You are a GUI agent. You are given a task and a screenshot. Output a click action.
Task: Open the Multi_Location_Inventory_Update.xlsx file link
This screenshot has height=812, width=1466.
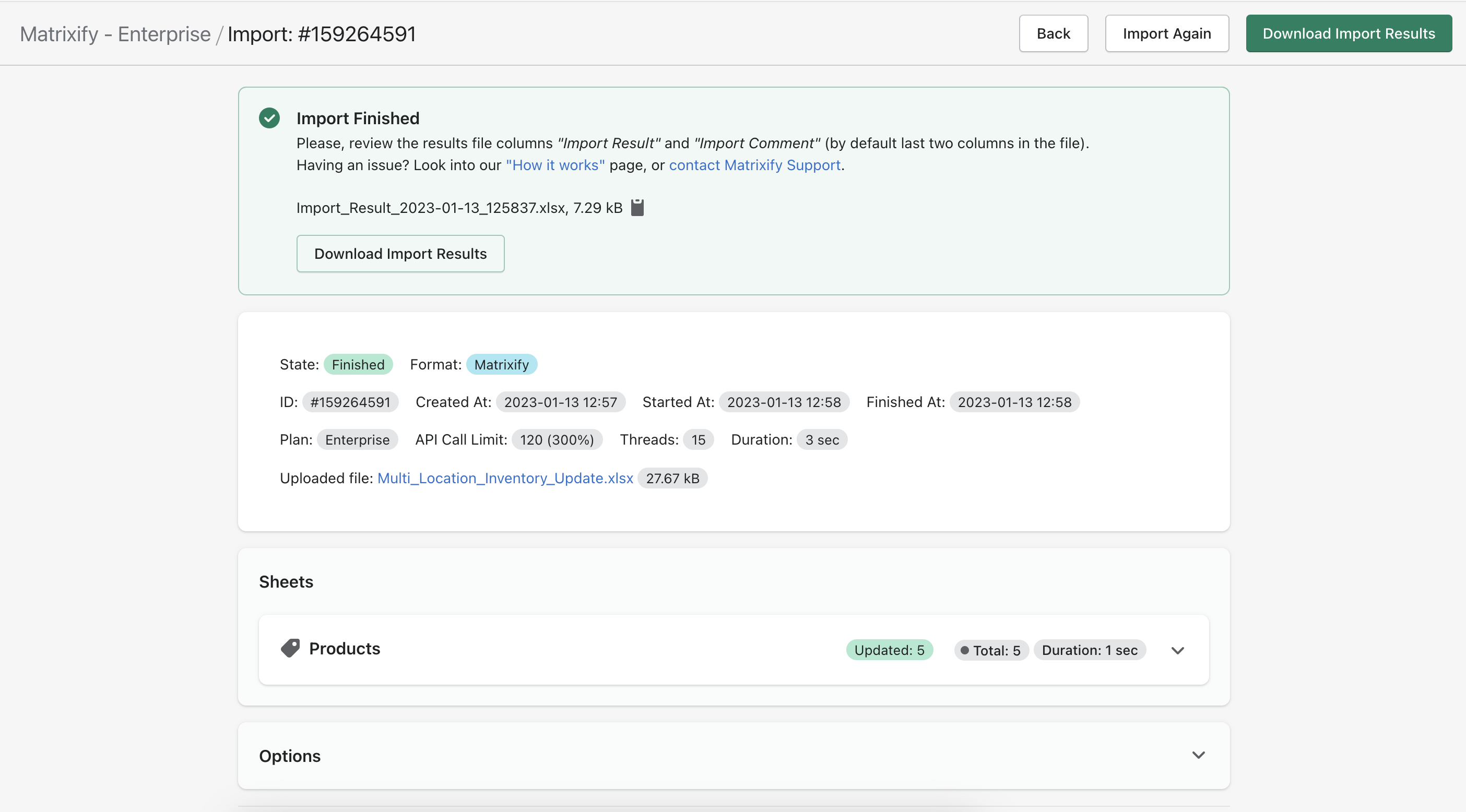coord(505,478)
